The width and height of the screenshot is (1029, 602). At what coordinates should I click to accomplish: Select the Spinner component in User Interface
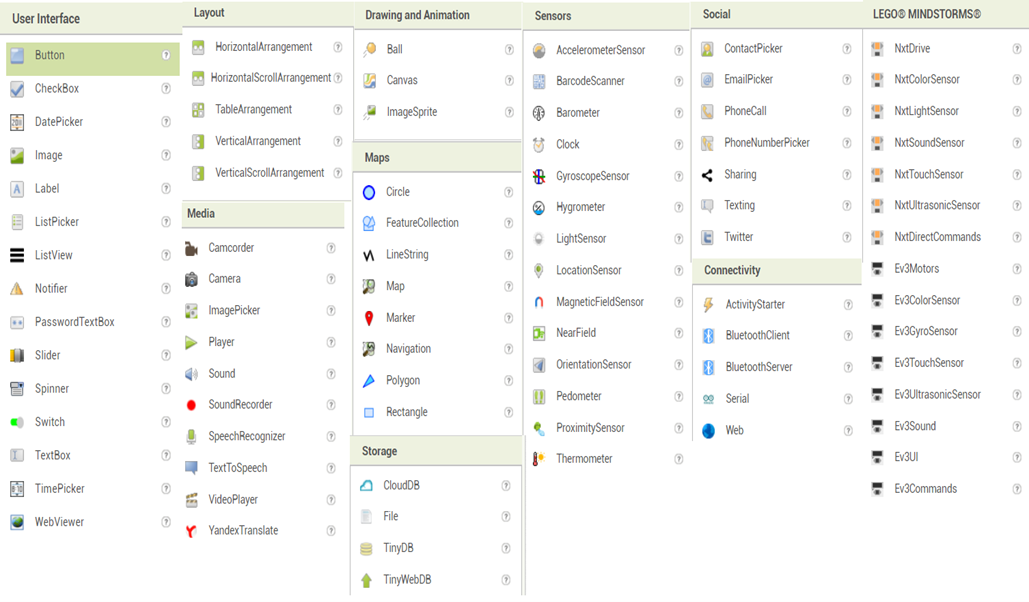coord(51,389)
